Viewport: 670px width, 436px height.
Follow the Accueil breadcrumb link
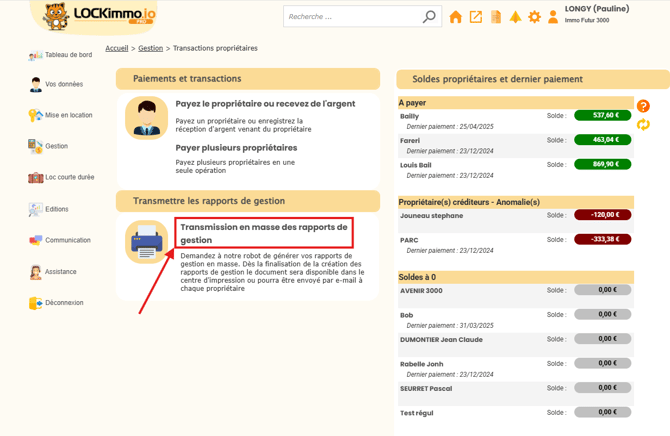117,48
